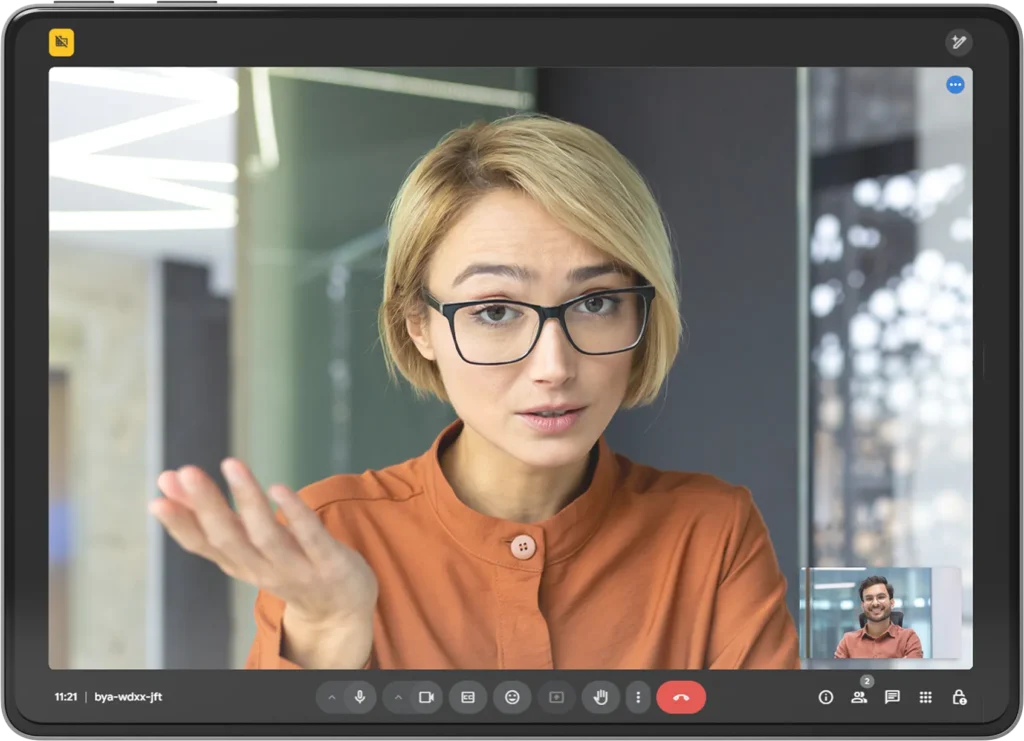Click the participant count badge 2
Screen dimensions: 1024x741
[x=867, y=681]
